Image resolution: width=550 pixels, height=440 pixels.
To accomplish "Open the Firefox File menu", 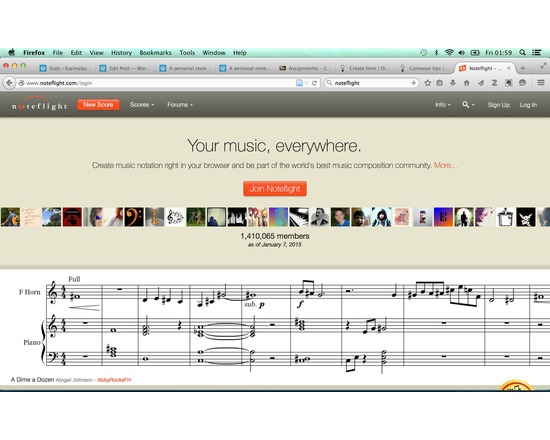I will coord(58,53).
